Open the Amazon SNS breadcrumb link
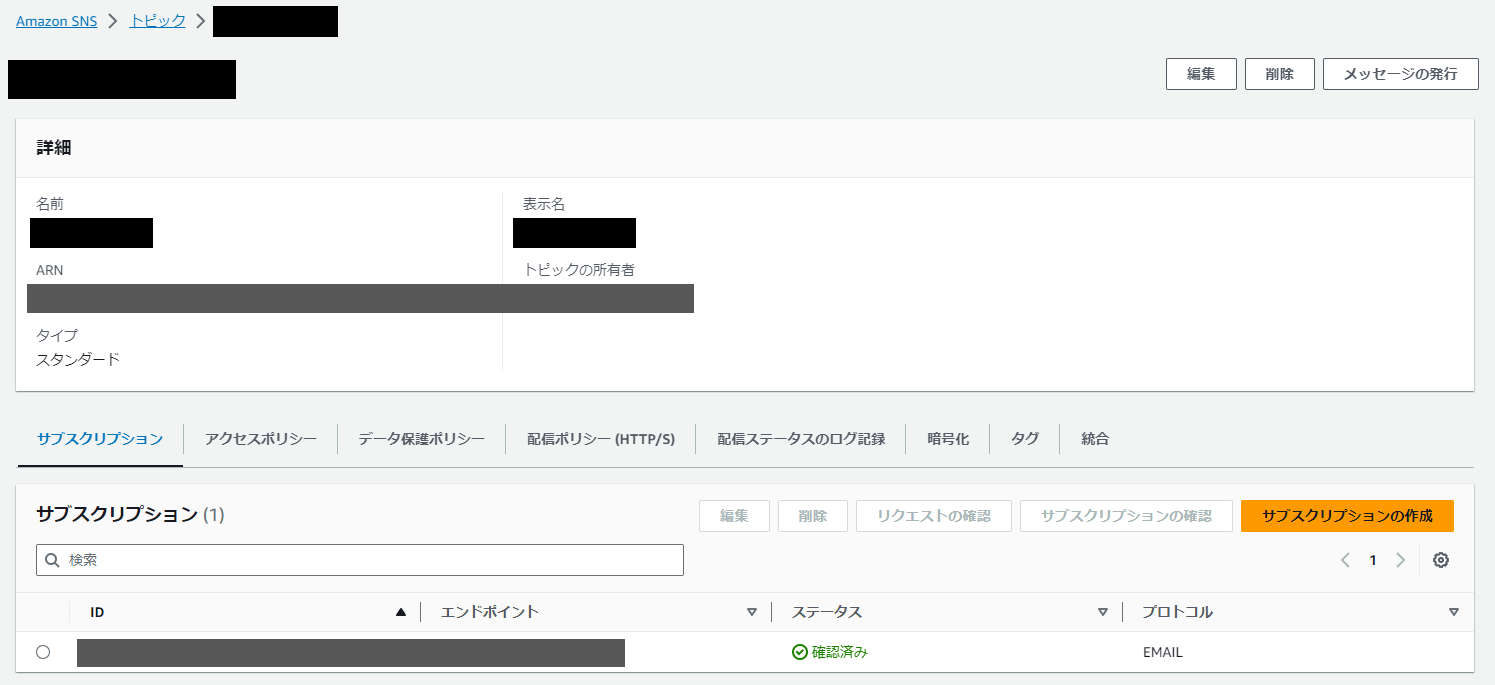This screenshot has height=685, width=1495. [56, 21]
